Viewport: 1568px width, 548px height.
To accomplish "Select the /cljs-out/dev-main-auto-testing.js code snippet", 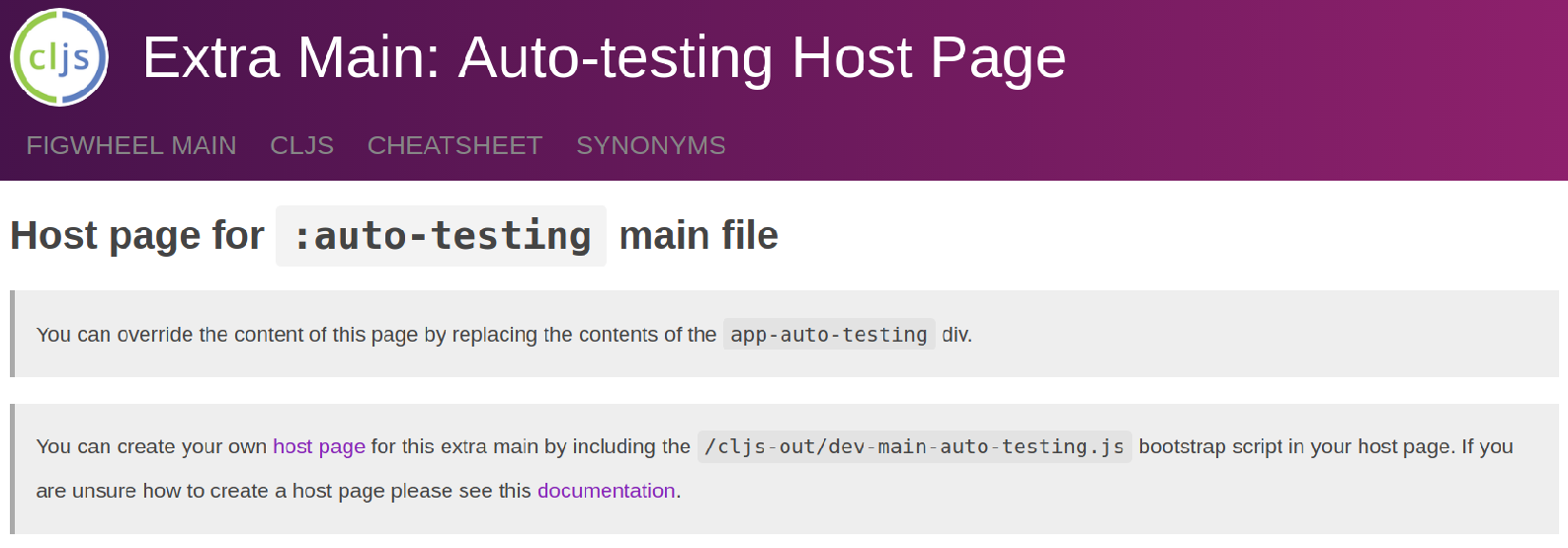I will 914,446.
